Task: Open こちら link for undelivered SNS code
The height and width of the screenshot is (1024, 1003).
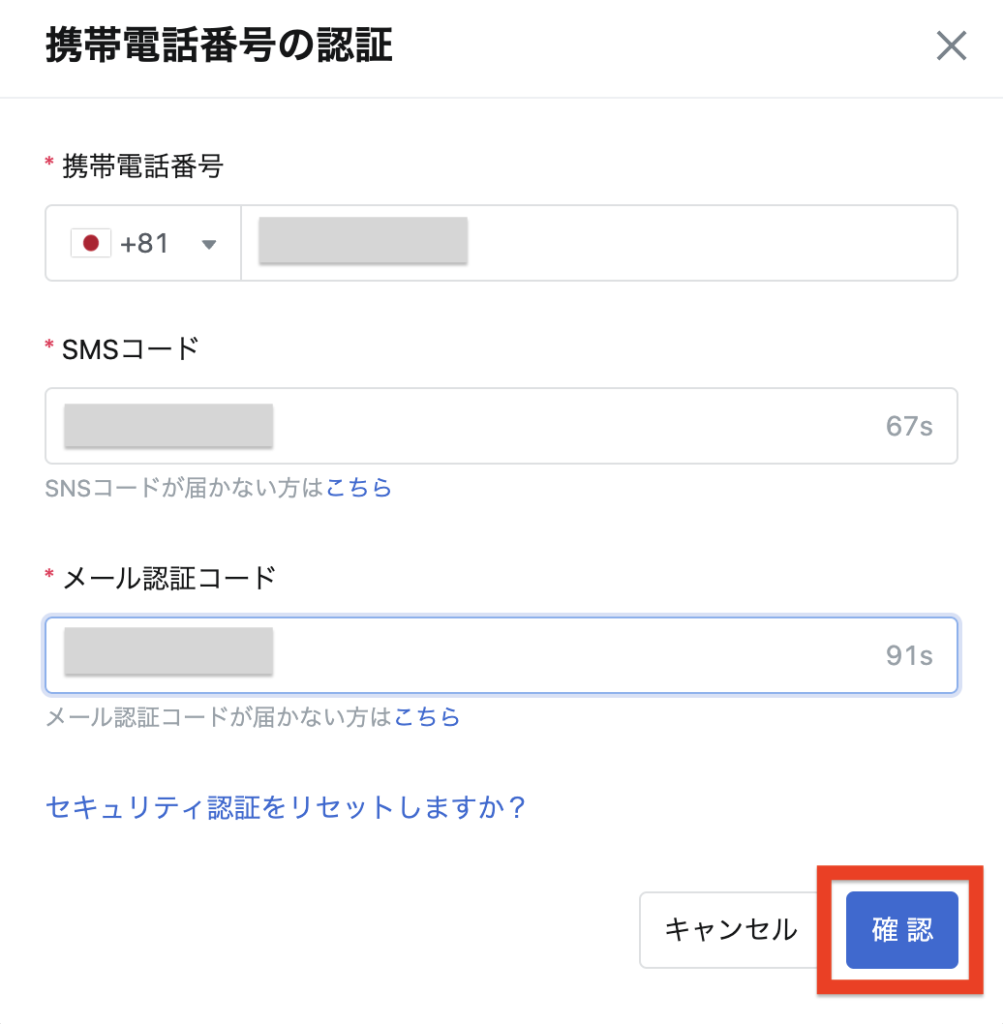Action: pos(358,487)
